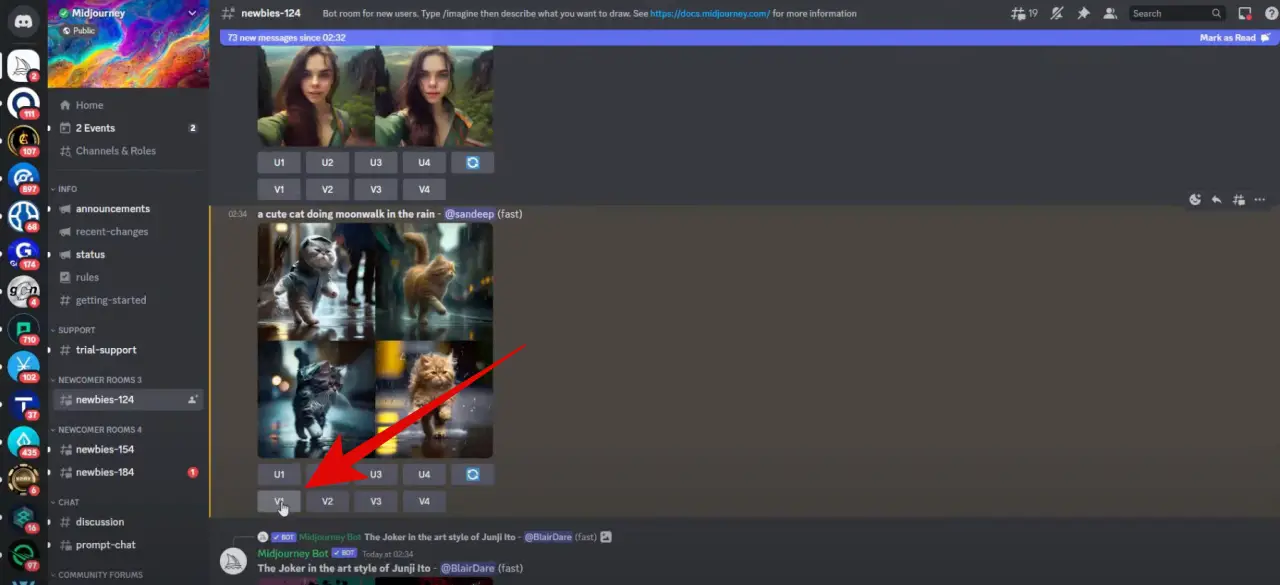Click the Search field

[1177, 14]
